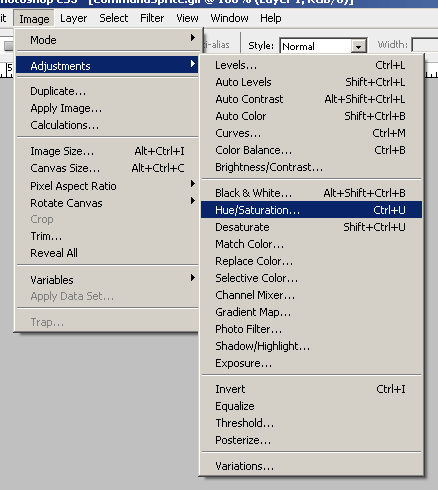Click Desaturate in the submenu
The image size is (438, 490).
pyautogui.click(x=311, y=227)
